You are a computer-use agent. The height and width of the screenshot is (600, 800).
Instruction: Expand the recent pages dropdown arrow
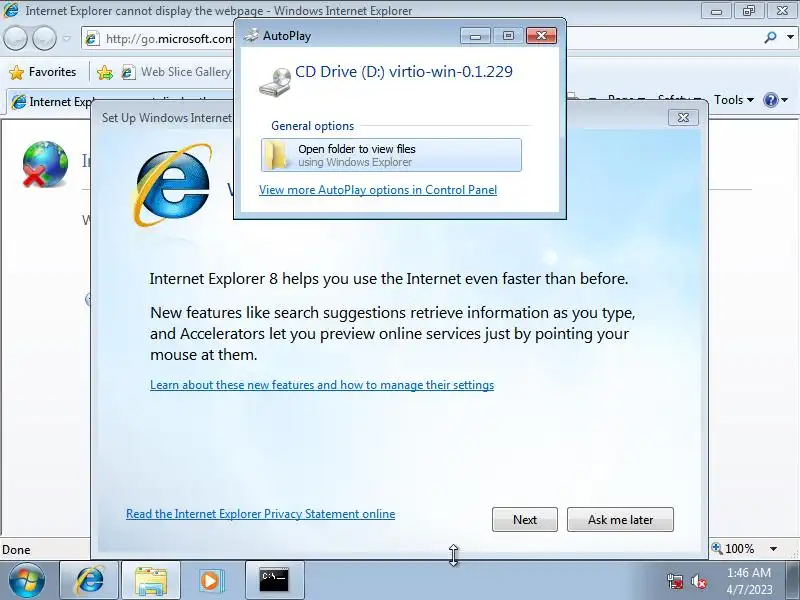(x=67, y=38)
